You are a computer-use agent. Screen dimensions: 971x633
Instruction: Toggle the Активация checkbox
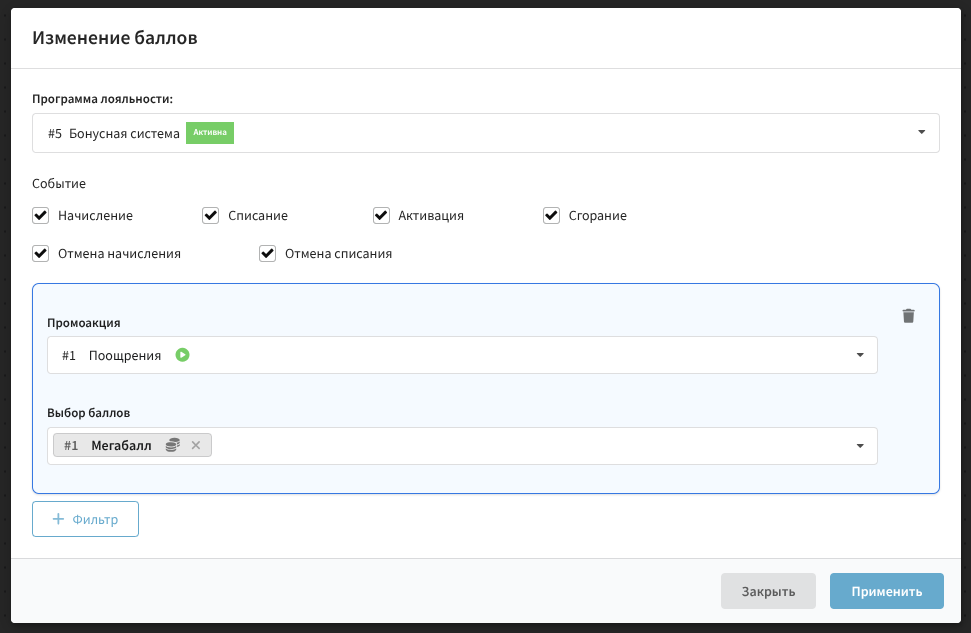(x=381, y=215)
